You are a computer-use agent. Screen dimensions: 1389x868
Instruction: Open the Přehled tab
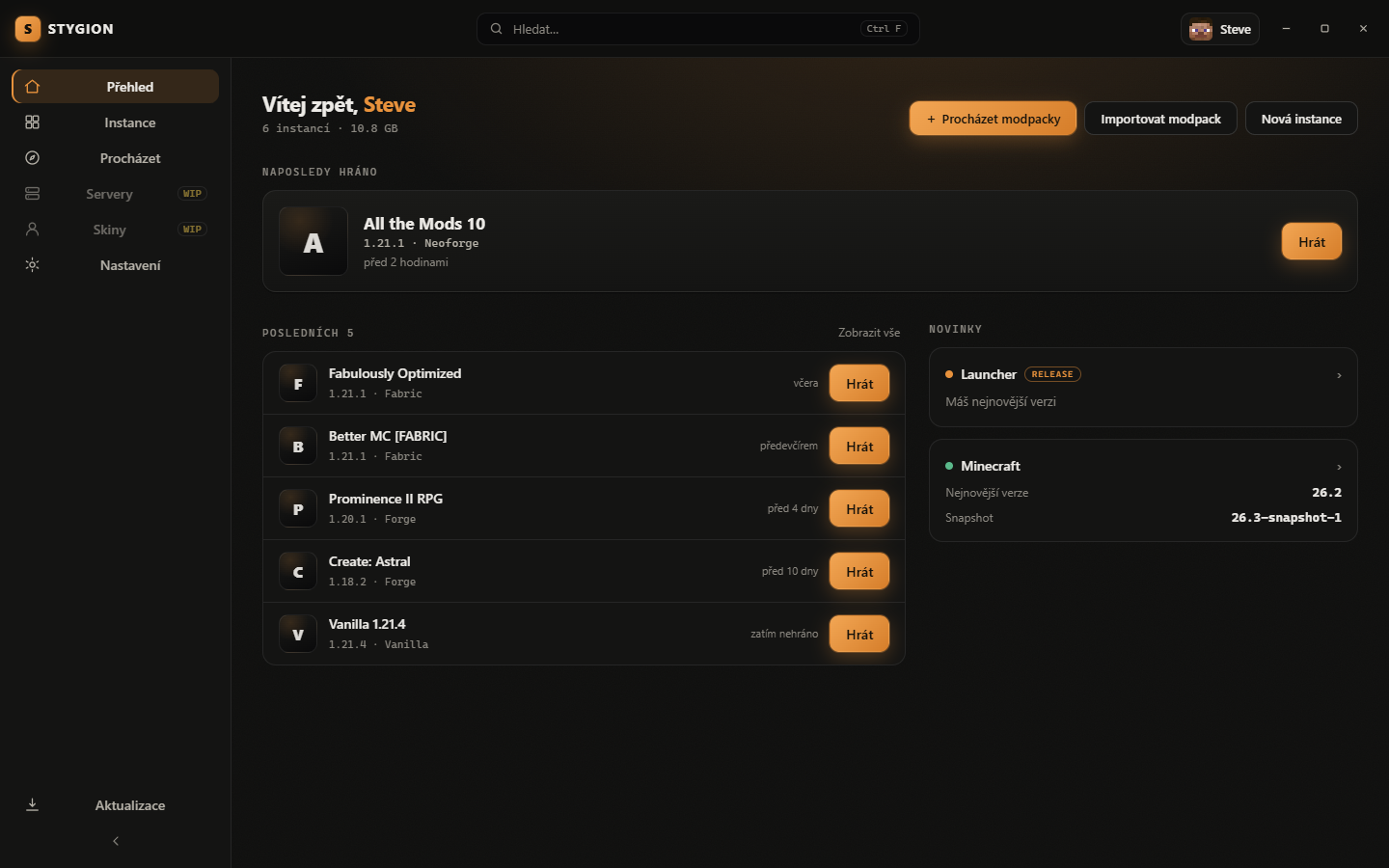[116, 87]
